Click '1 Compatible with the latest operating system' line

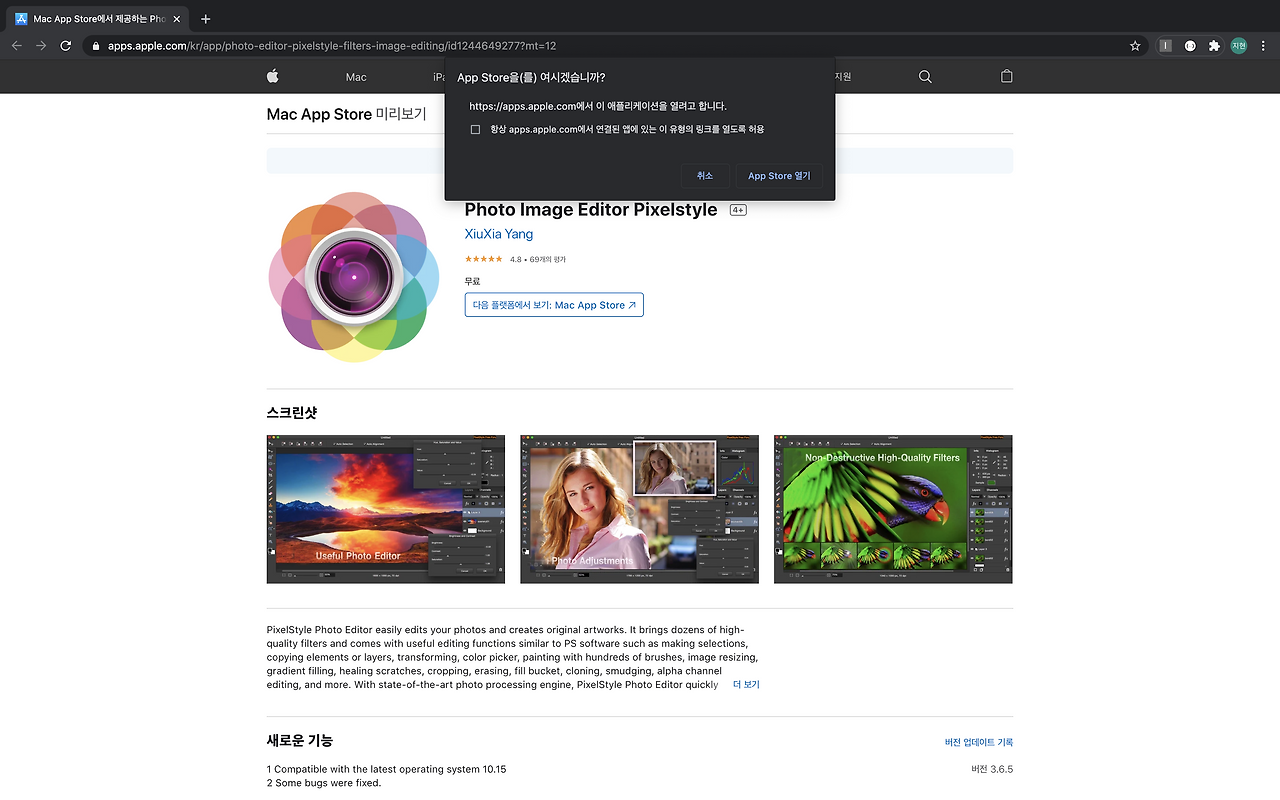pos(387,769)
